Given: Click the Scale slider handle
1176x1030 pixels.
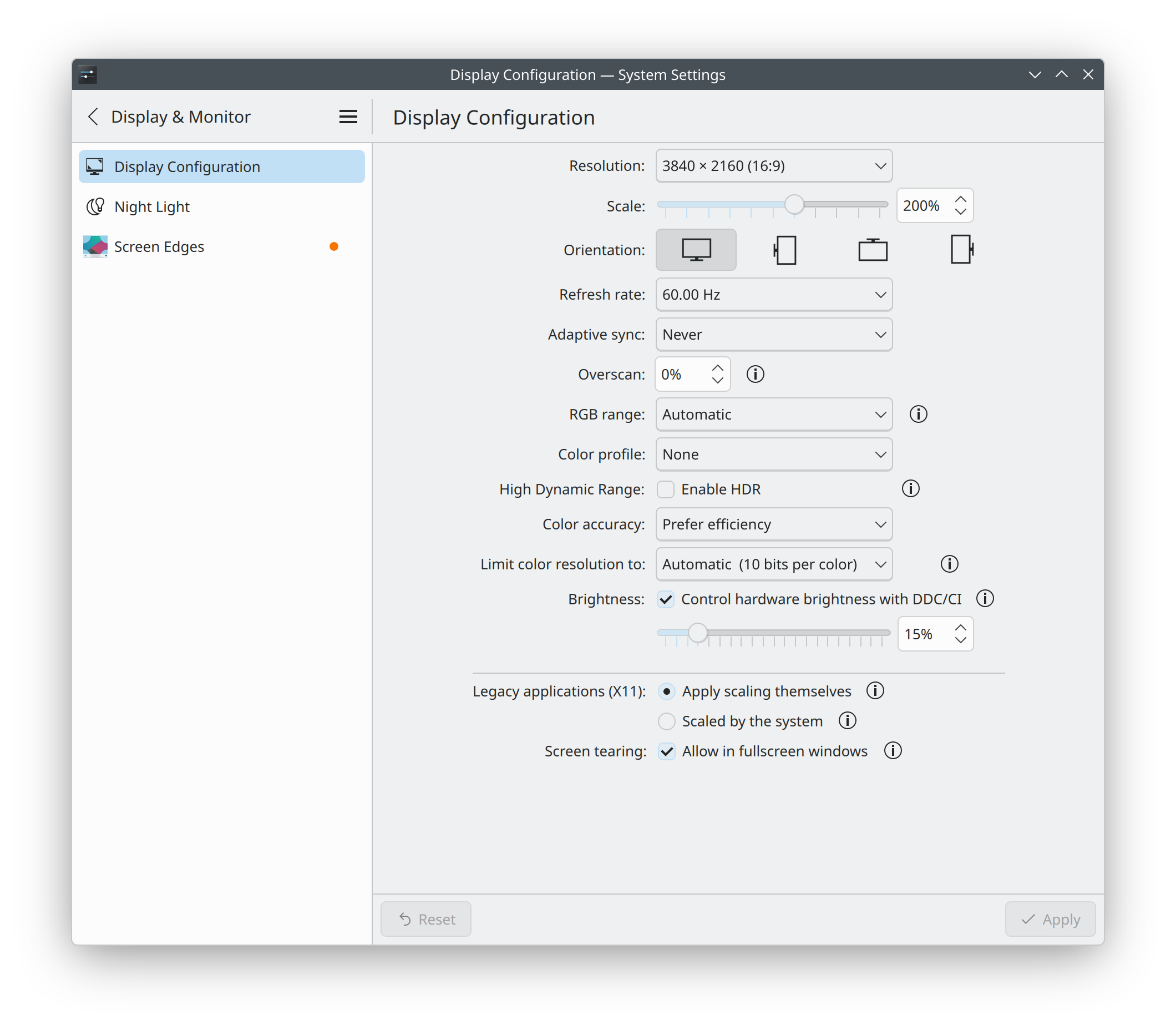Looking at the screenshot, I should 794,204.
